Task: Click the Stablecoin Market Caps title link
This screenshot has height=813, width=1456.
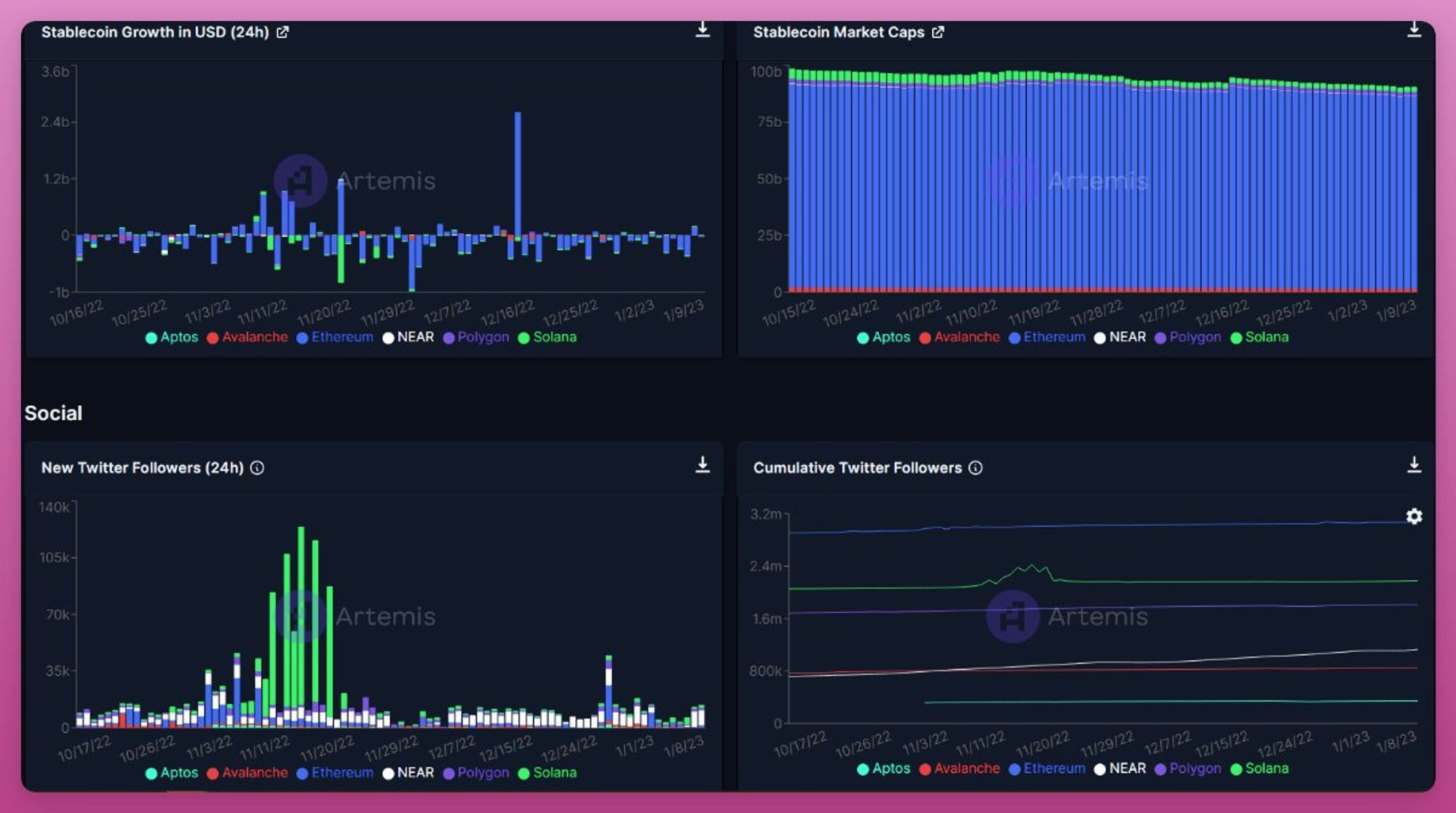Action: (839, 32)
